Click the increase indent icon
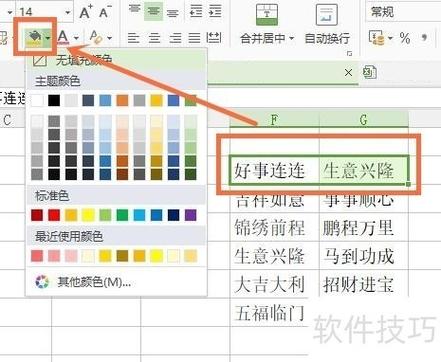Screen dimensions: 441x362 215,11
